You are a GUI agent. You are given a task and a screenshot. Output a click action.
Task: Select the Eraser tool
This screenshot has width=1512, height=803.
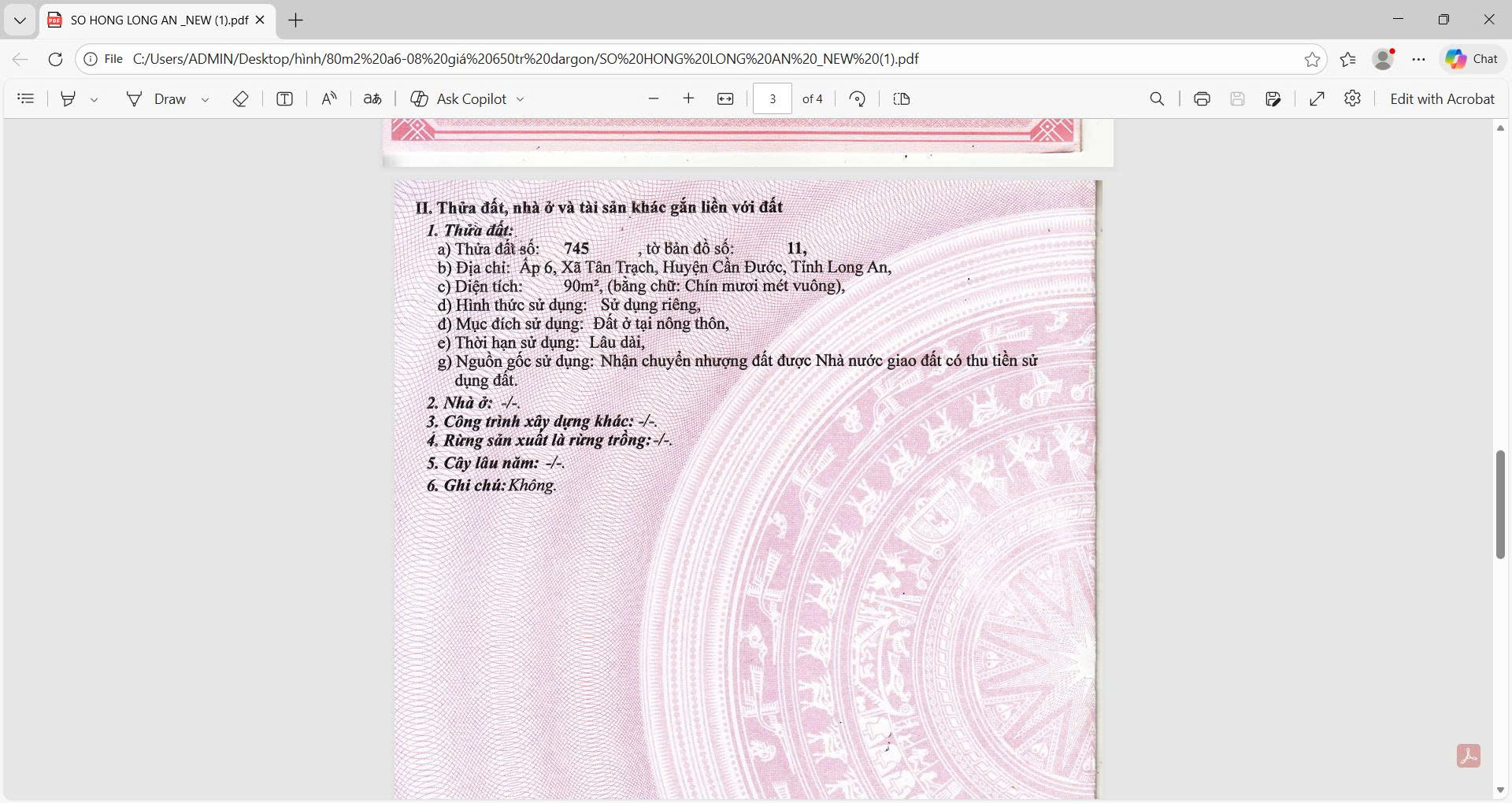click(x=241, y=98)
